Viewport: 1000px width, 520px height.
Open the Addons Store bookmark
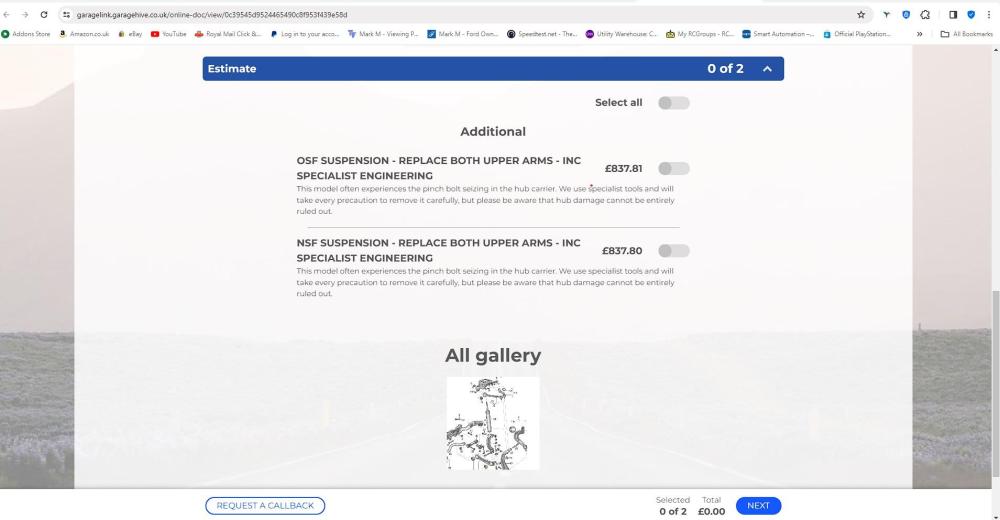pos(26,34)
